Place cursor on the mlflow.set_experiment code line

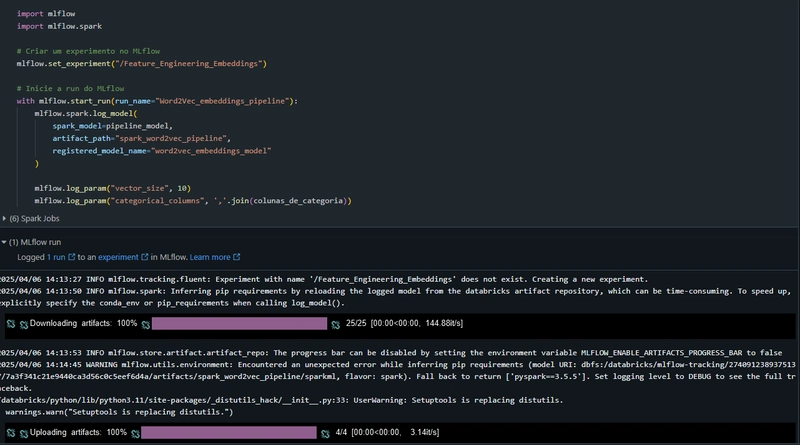(x=142, y=63)
